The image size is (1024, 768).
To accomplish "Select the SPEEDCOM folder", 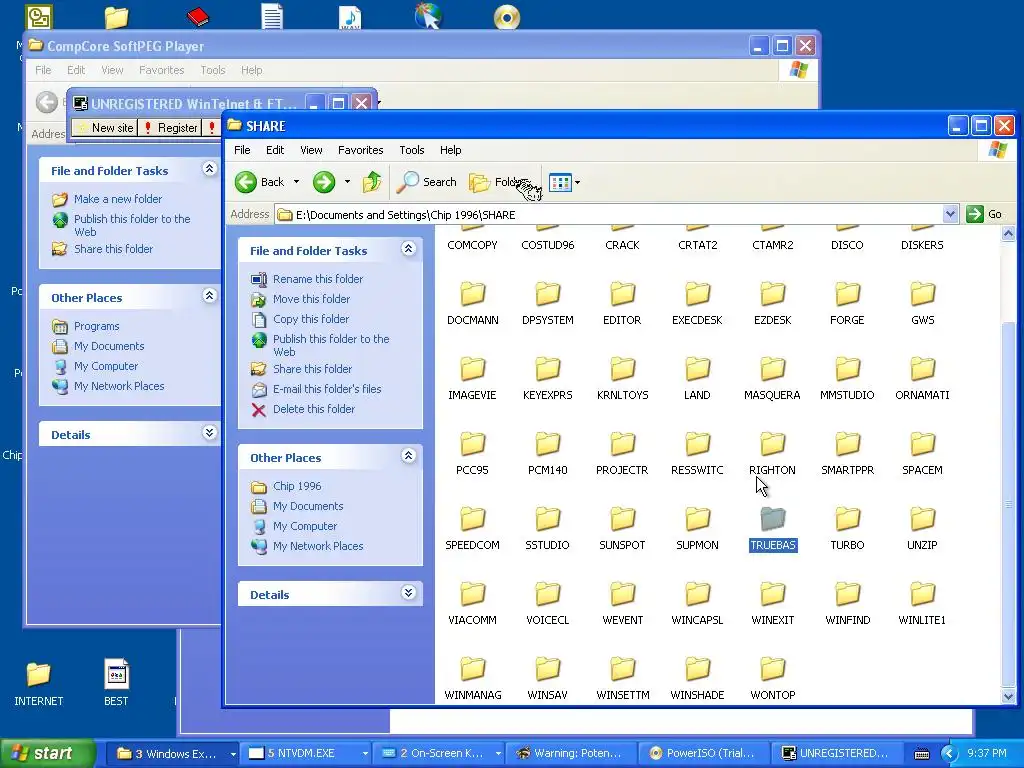I will tap(472, 529).
